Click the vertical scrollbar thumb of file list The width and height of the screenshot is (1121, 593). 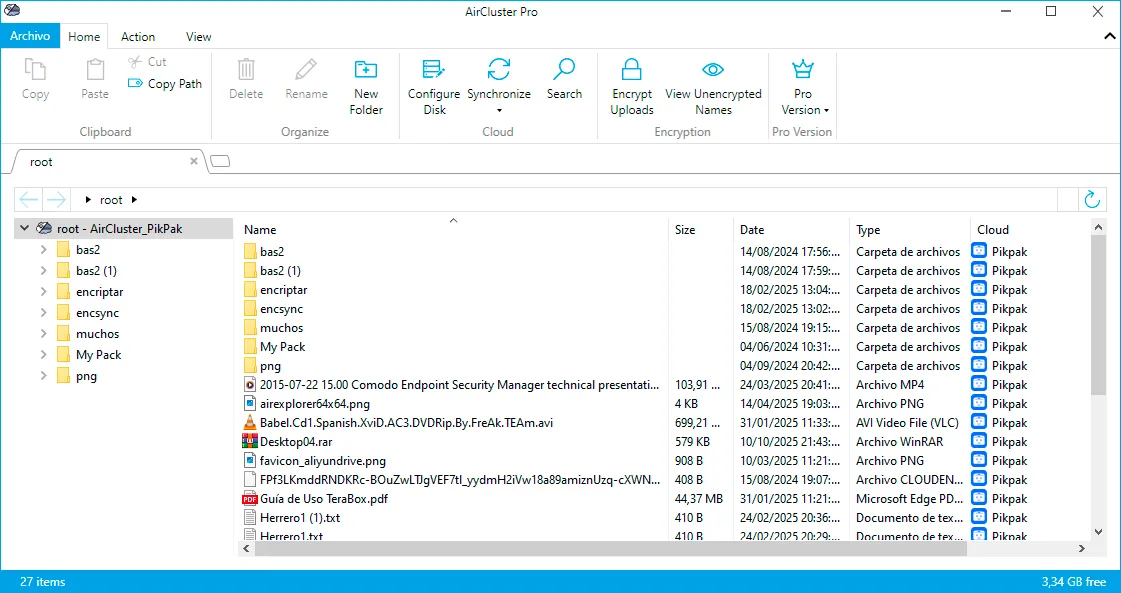pyautogui.click(x=1099, y=314)
